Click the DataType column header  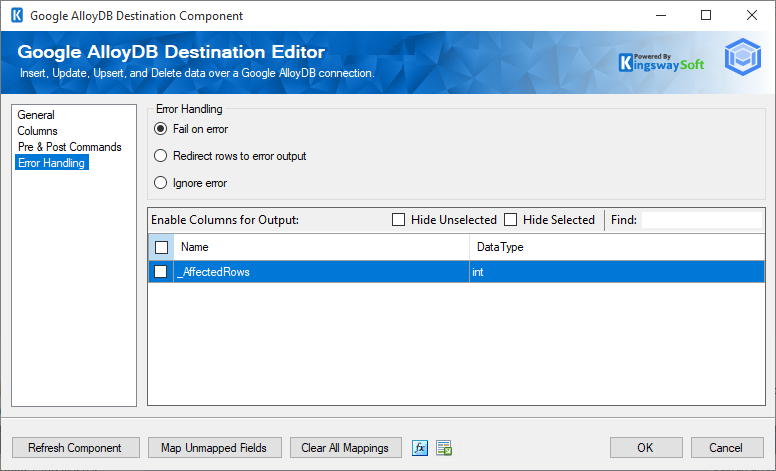[x=617, y=247]
